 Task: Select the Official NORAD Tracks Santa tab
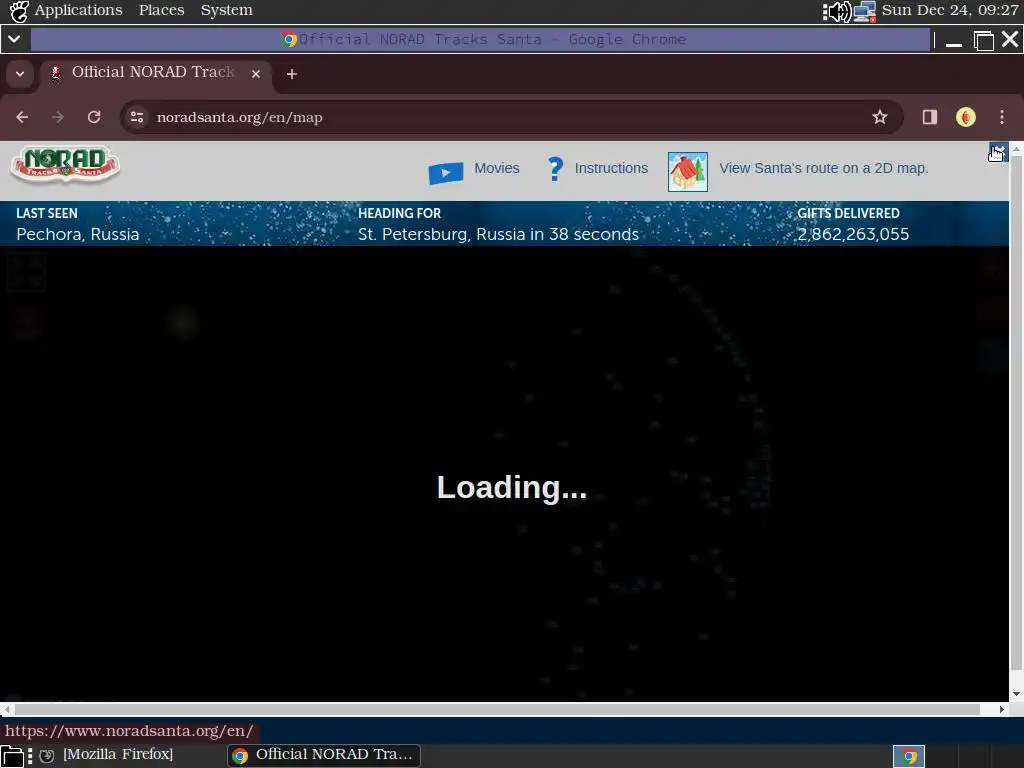155,73
